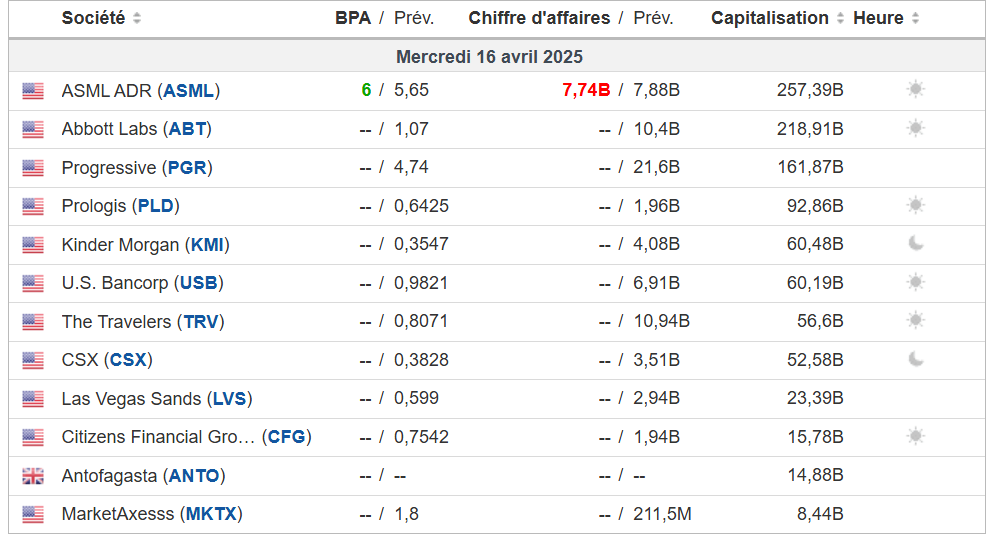
Task: Open the MKTX ticker link
Action: pos(211,515)
